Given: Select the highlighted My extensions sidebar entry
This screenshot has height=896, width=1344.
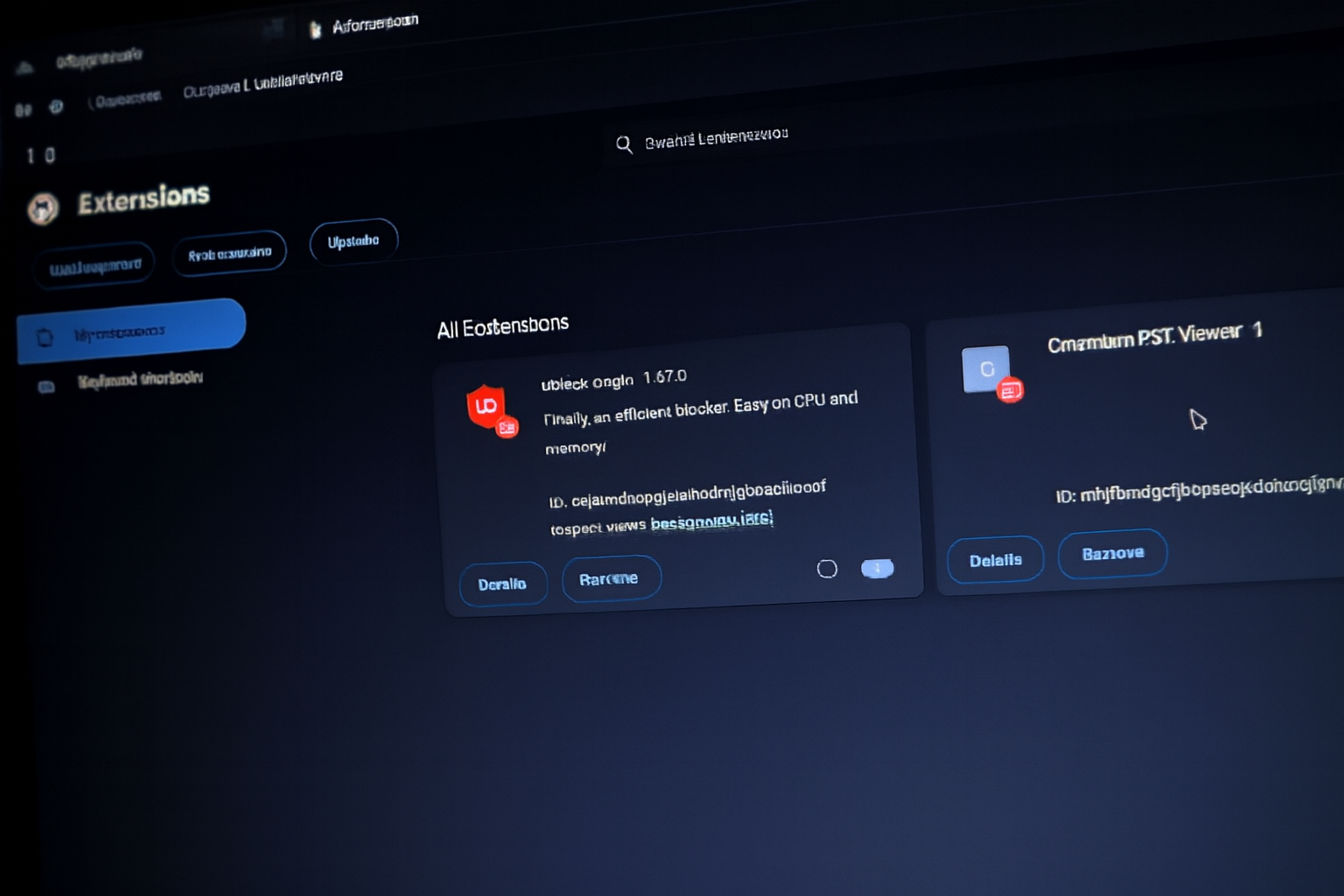Looking at the screenshot, I should pos(131,332).
